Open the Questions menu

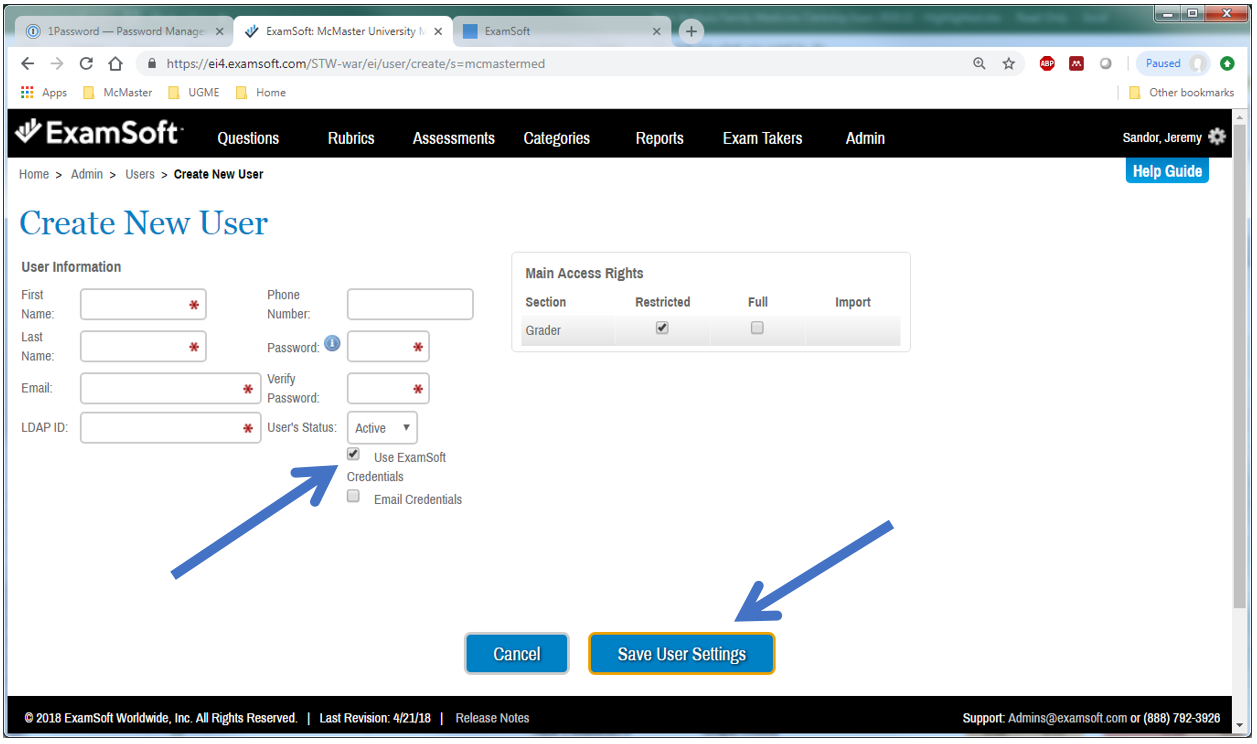point(248,138)
